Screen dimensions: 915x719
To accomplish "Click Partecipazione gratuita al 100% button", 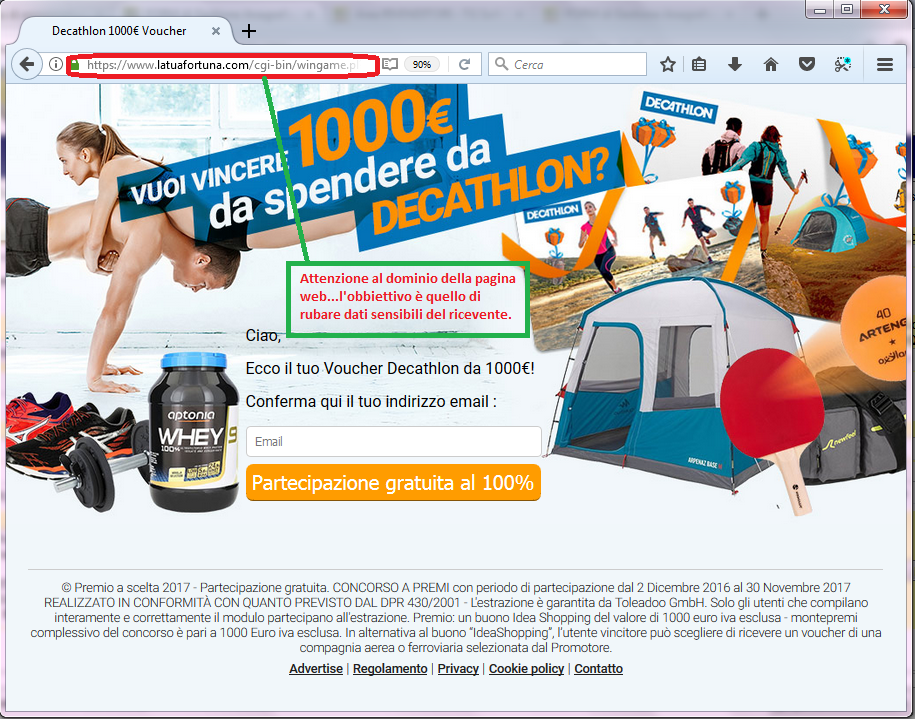I will coord(393,483).
